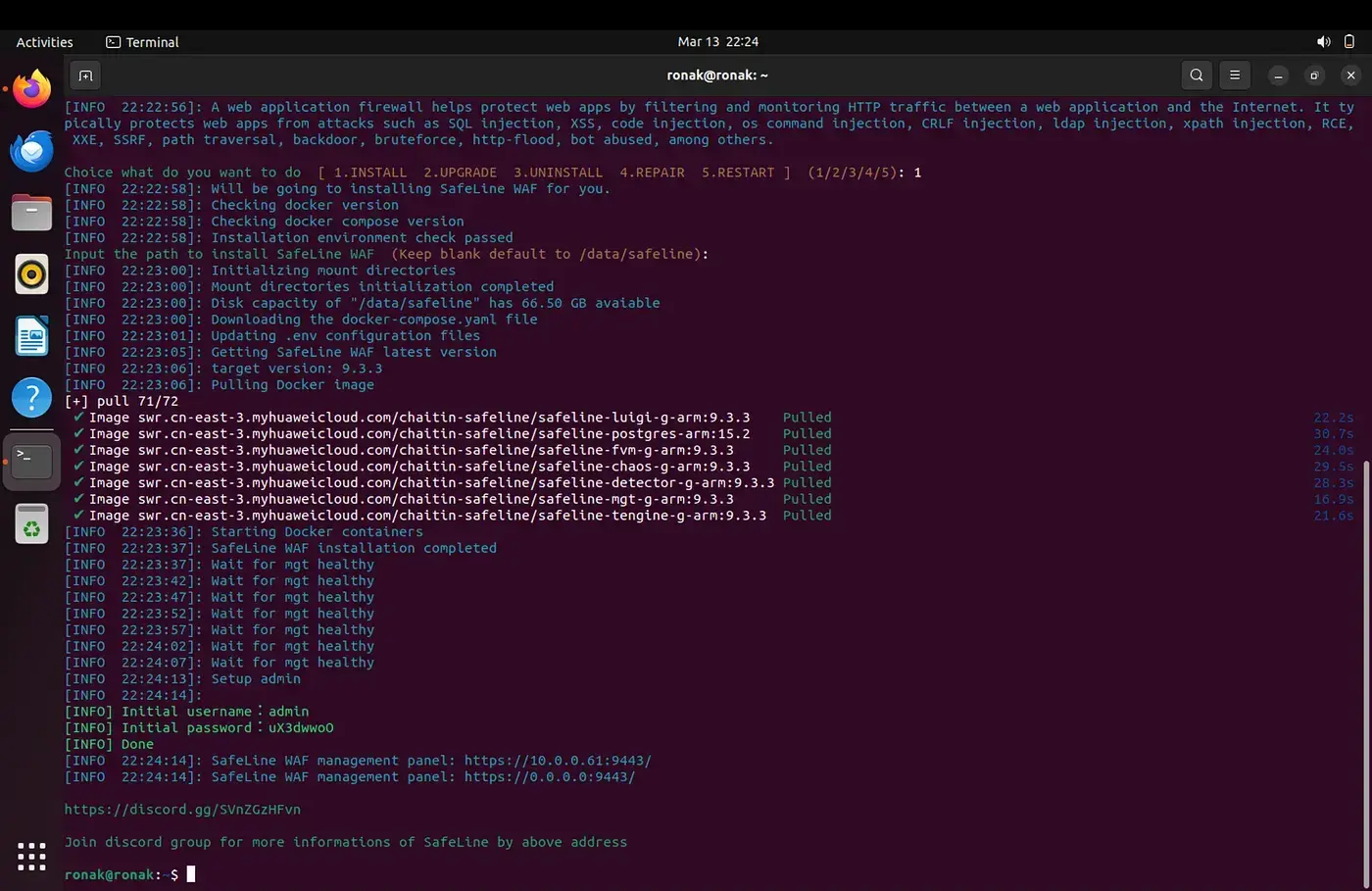Click the terminal search magnifier button

pyautogui.click(x=1197, y=75)
